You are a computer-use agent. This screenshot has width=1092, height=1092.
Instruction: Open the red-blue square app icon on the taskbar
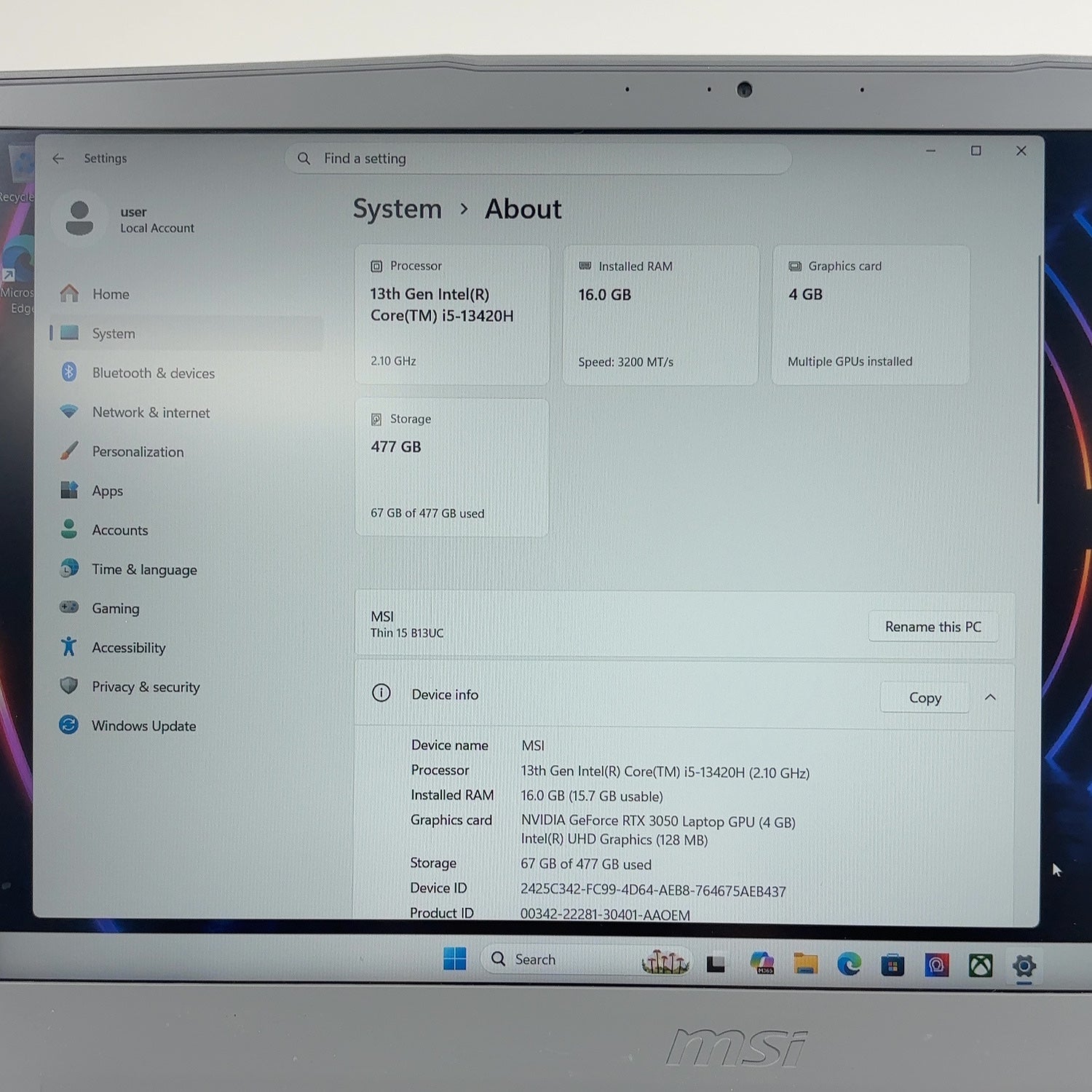point(937,965)
